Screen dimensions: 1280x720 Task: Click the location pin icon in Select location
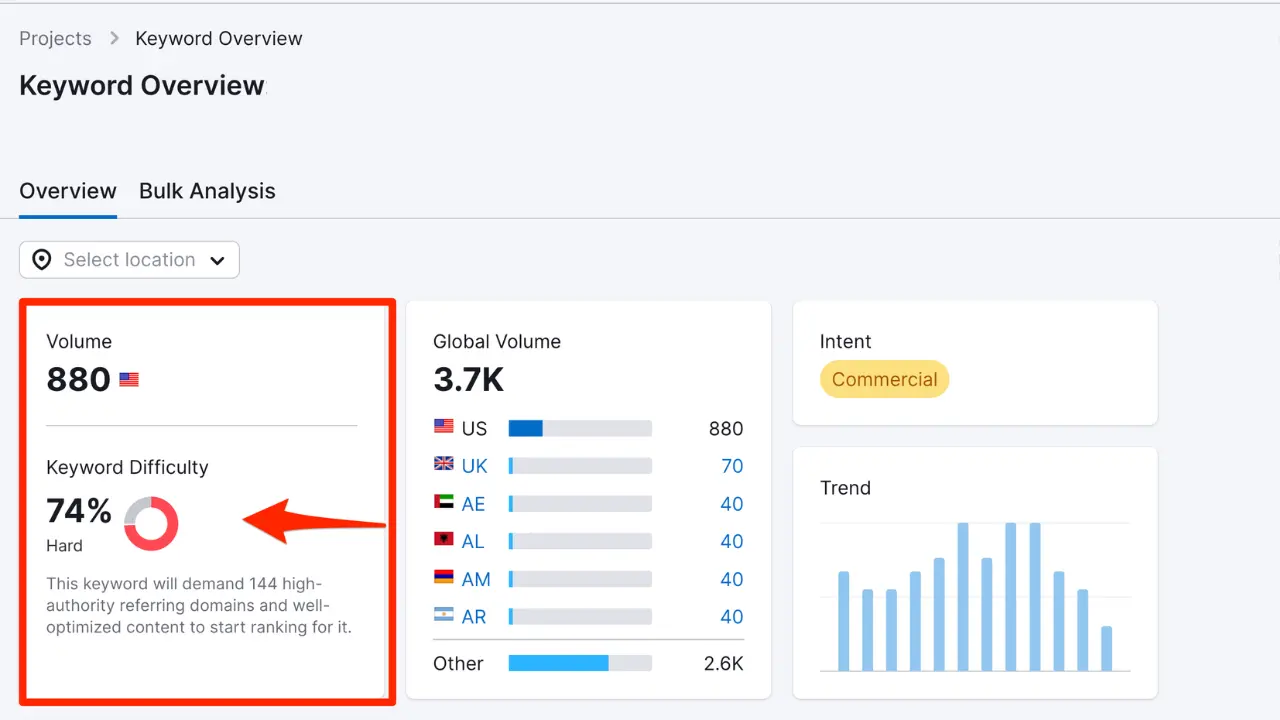(41, 259)
